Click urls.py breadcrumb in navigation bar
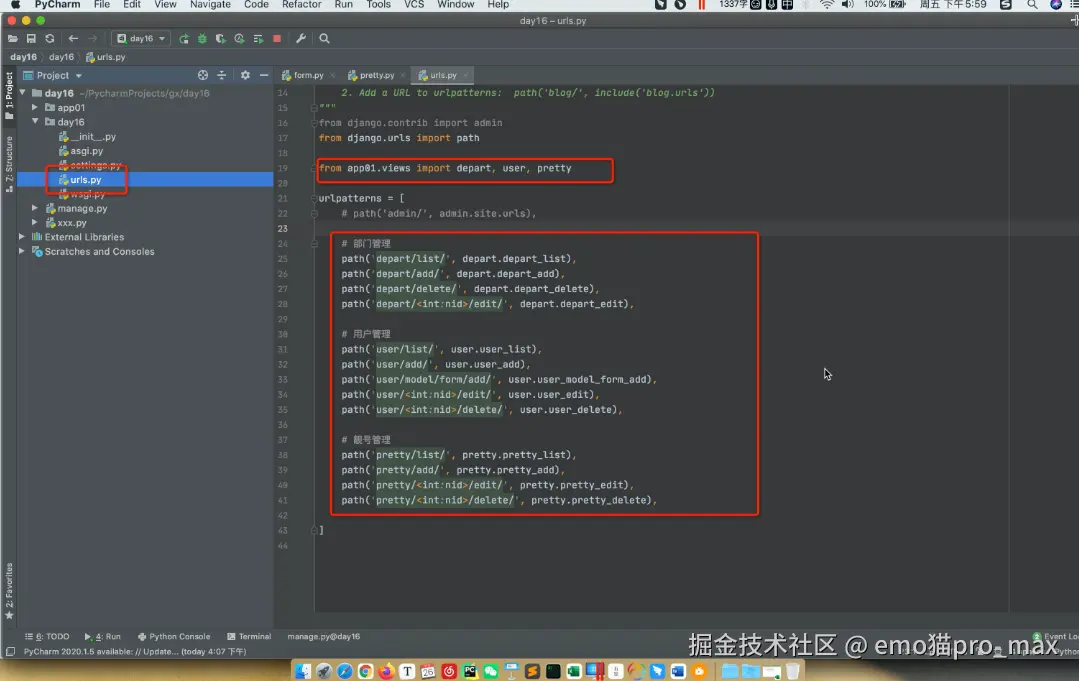Viewport: 1079px width, 681px height. click(106, 57)
